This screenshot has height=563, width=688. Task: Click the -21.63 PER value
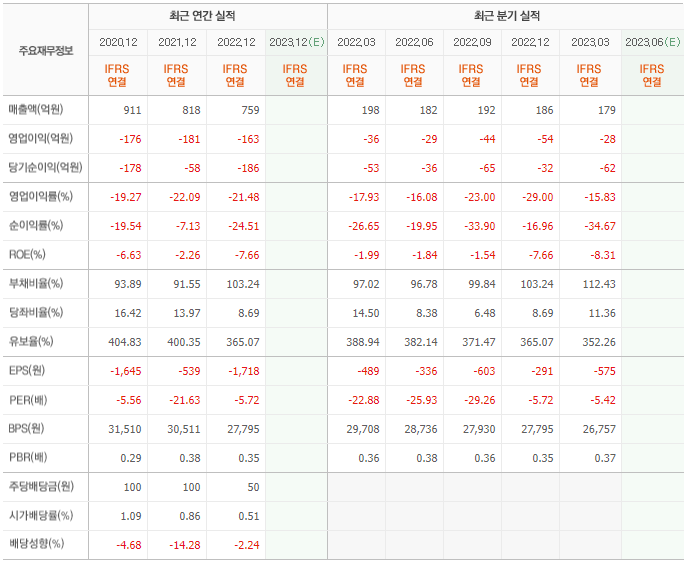click(185, 400)
